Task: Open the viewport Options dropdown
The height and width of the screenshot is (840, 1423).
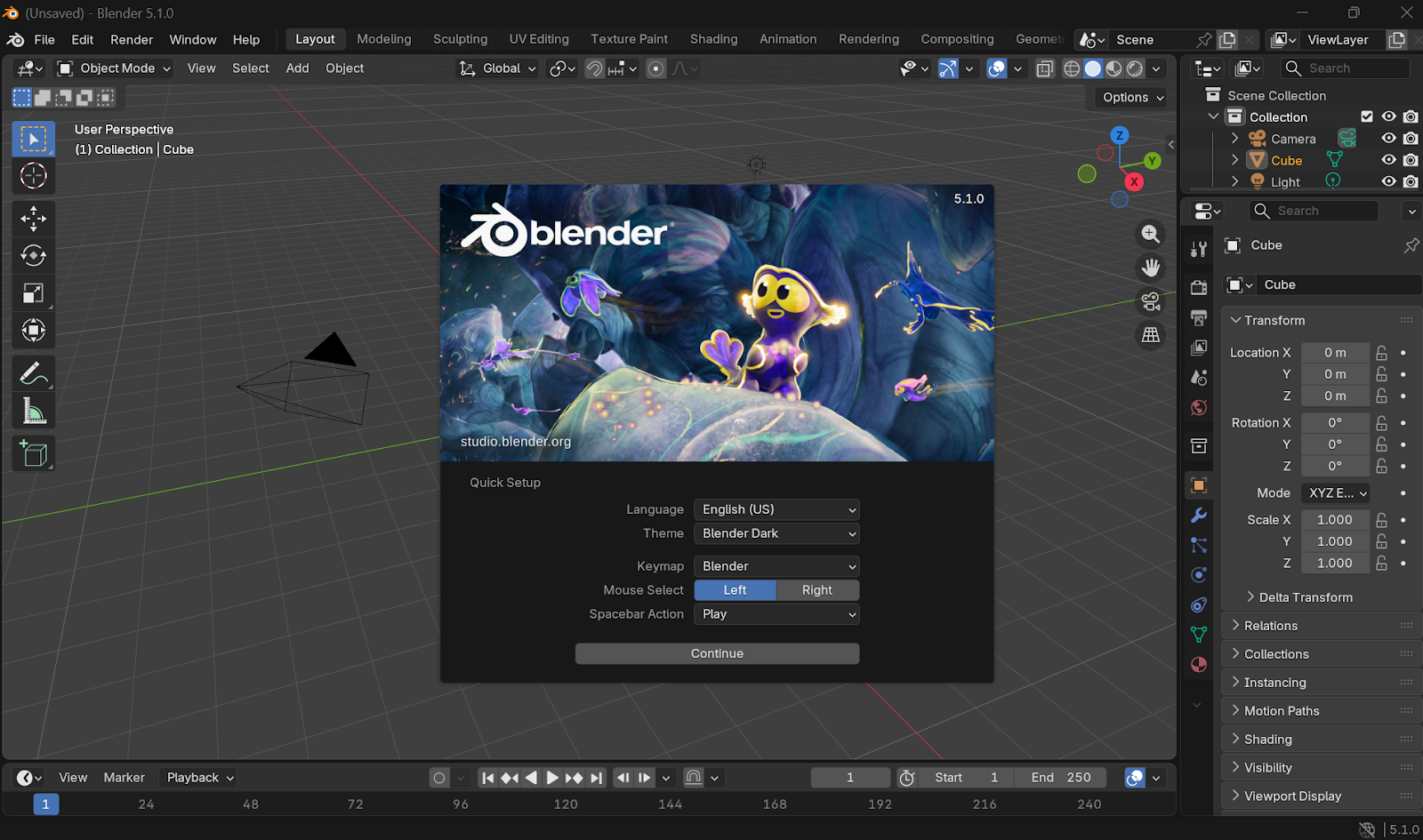Action: tap(1134, 98)
